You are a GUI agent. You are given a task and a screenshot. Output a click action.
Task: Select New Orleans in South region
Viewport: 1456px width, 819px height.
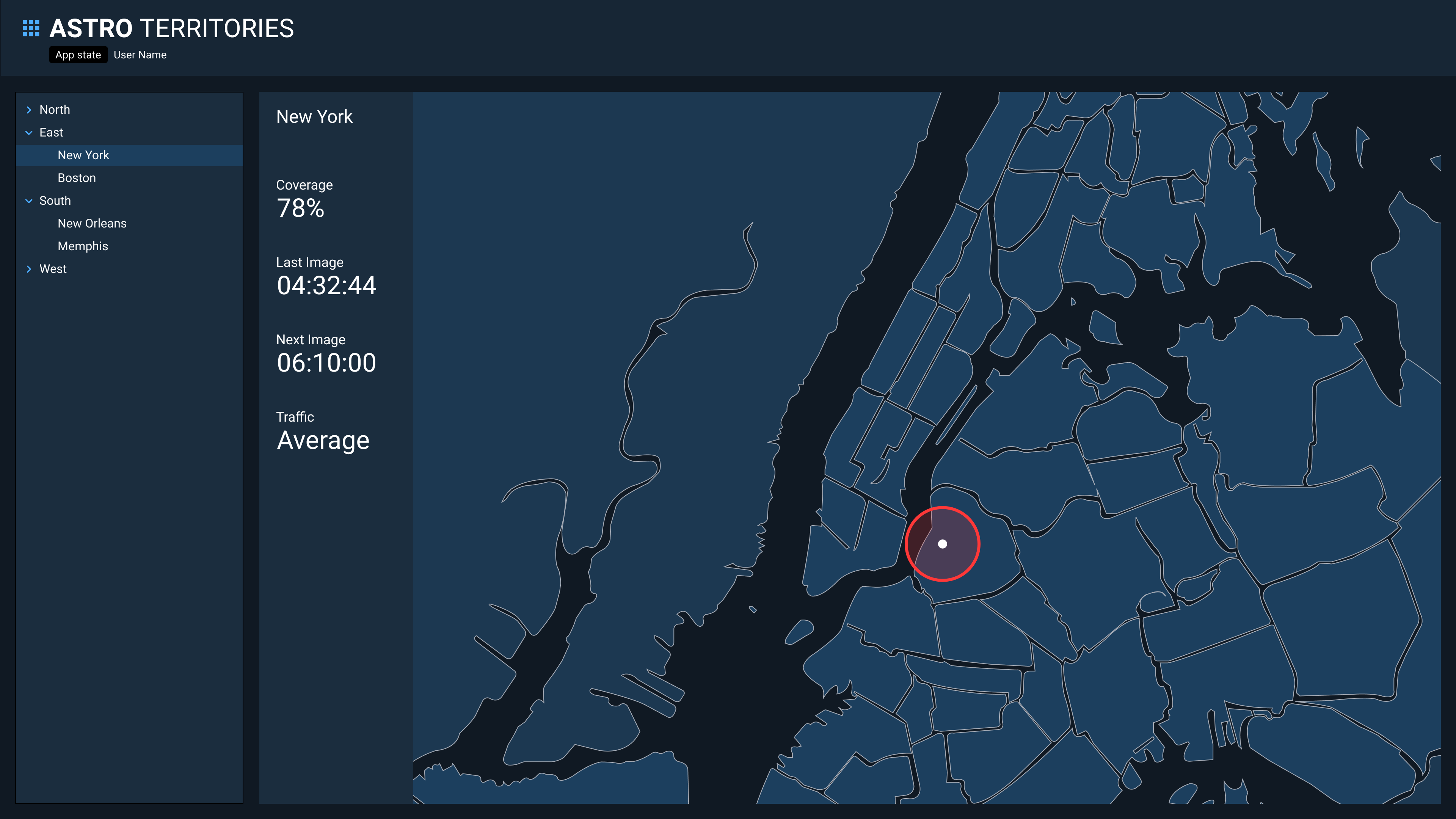pos(92,223)
